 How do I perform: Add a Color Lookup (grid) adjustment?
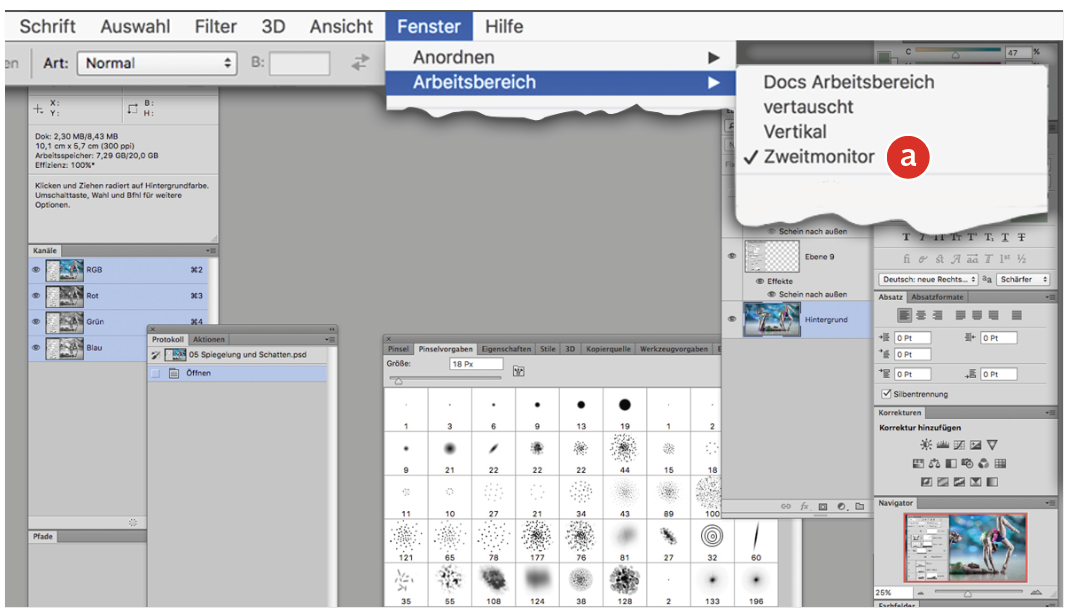pos(1000,464)
